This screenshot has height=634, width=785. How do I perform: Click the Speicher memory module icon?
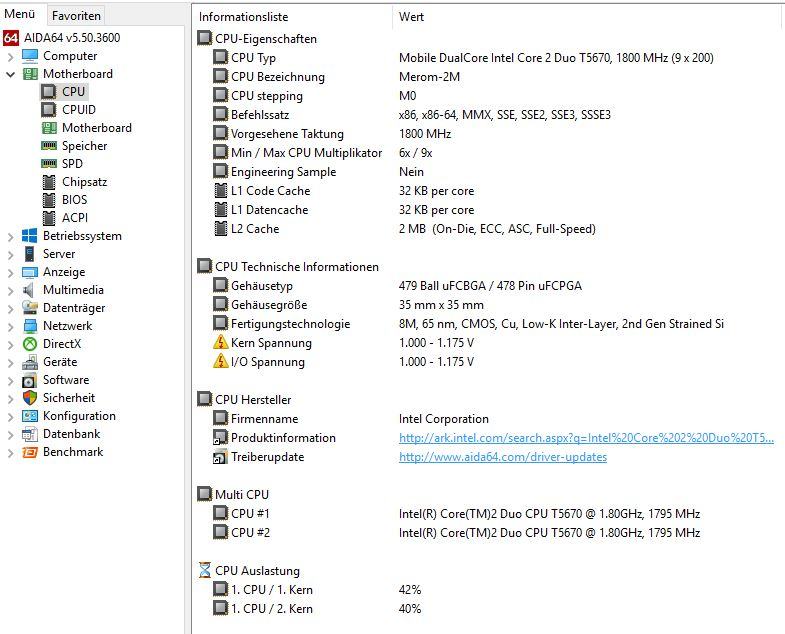click(x=49, y=146)
